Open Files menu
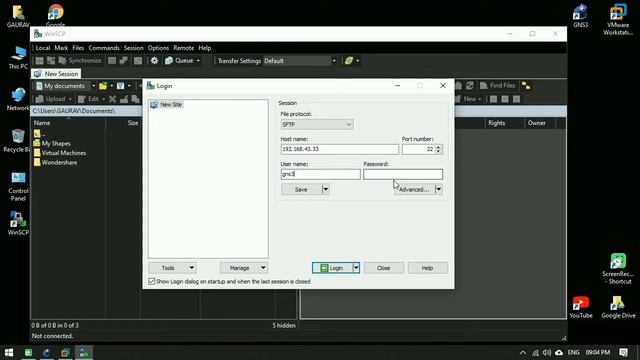Image resolution: width=640 pixels, height=360 pixels. [78, 48]
